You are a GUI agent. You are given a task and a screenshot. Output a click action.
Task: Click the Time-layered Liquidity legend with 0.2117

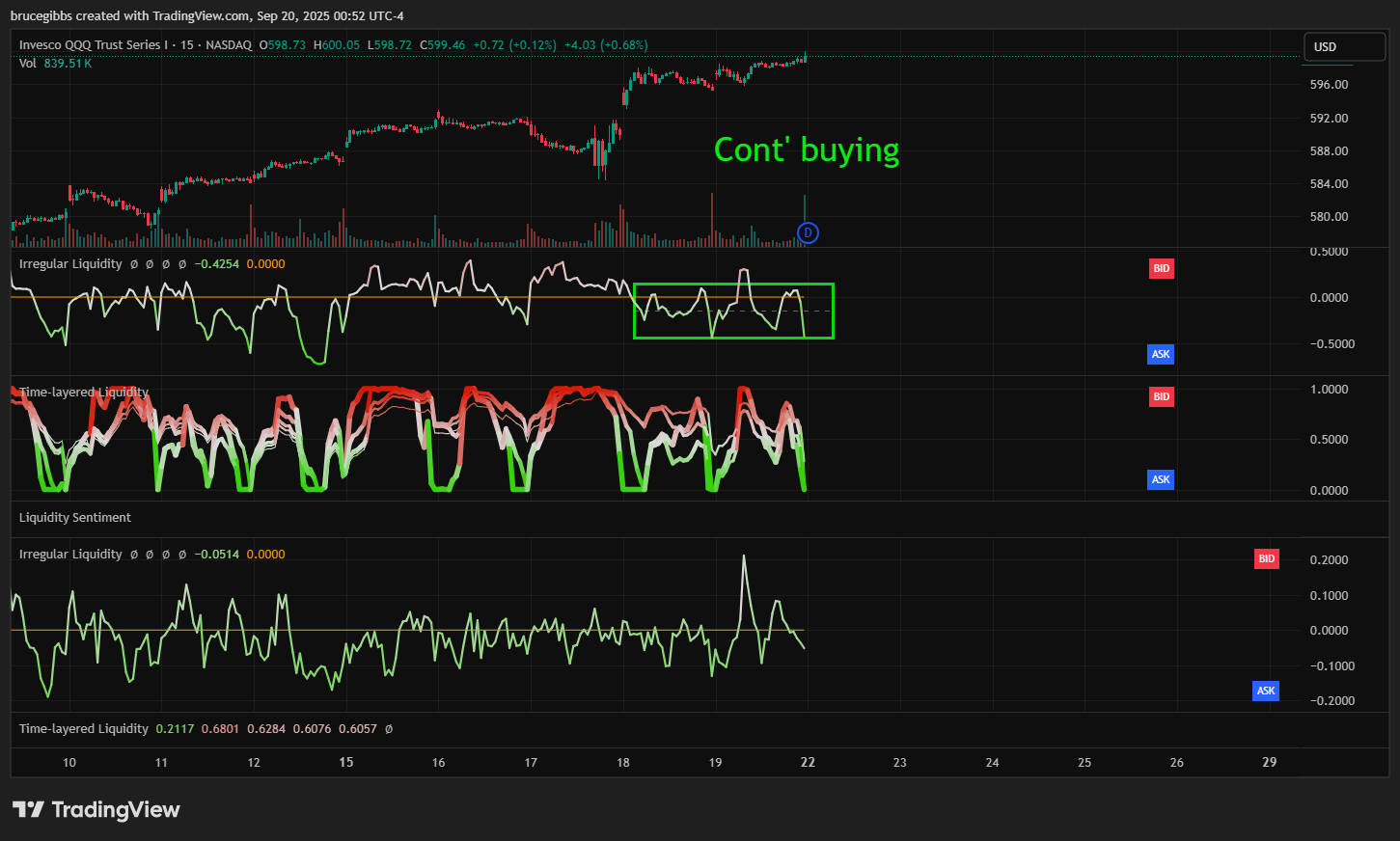click(206, 728)
